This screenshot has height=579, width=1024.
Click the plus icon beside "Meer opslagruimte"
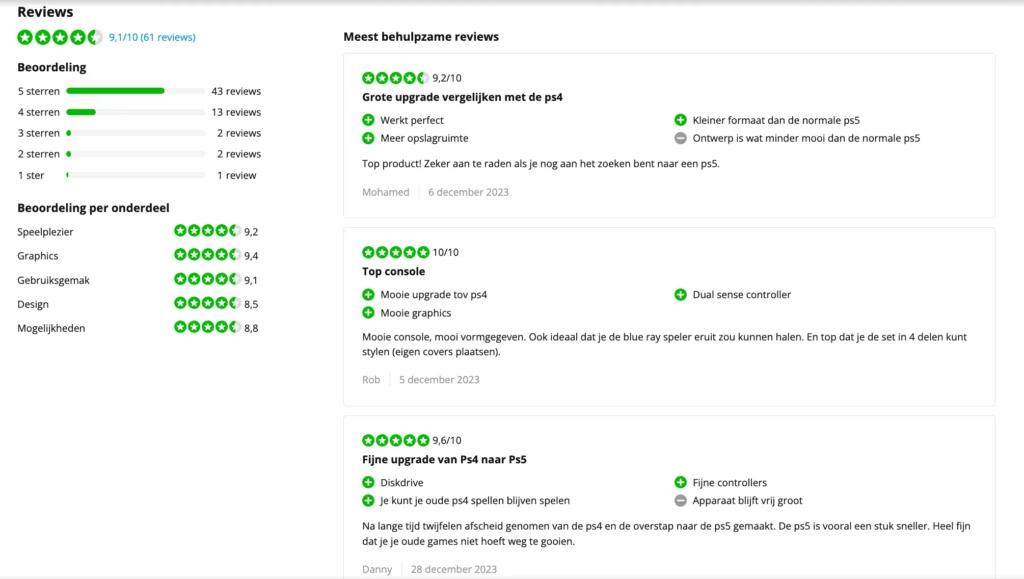369,138
